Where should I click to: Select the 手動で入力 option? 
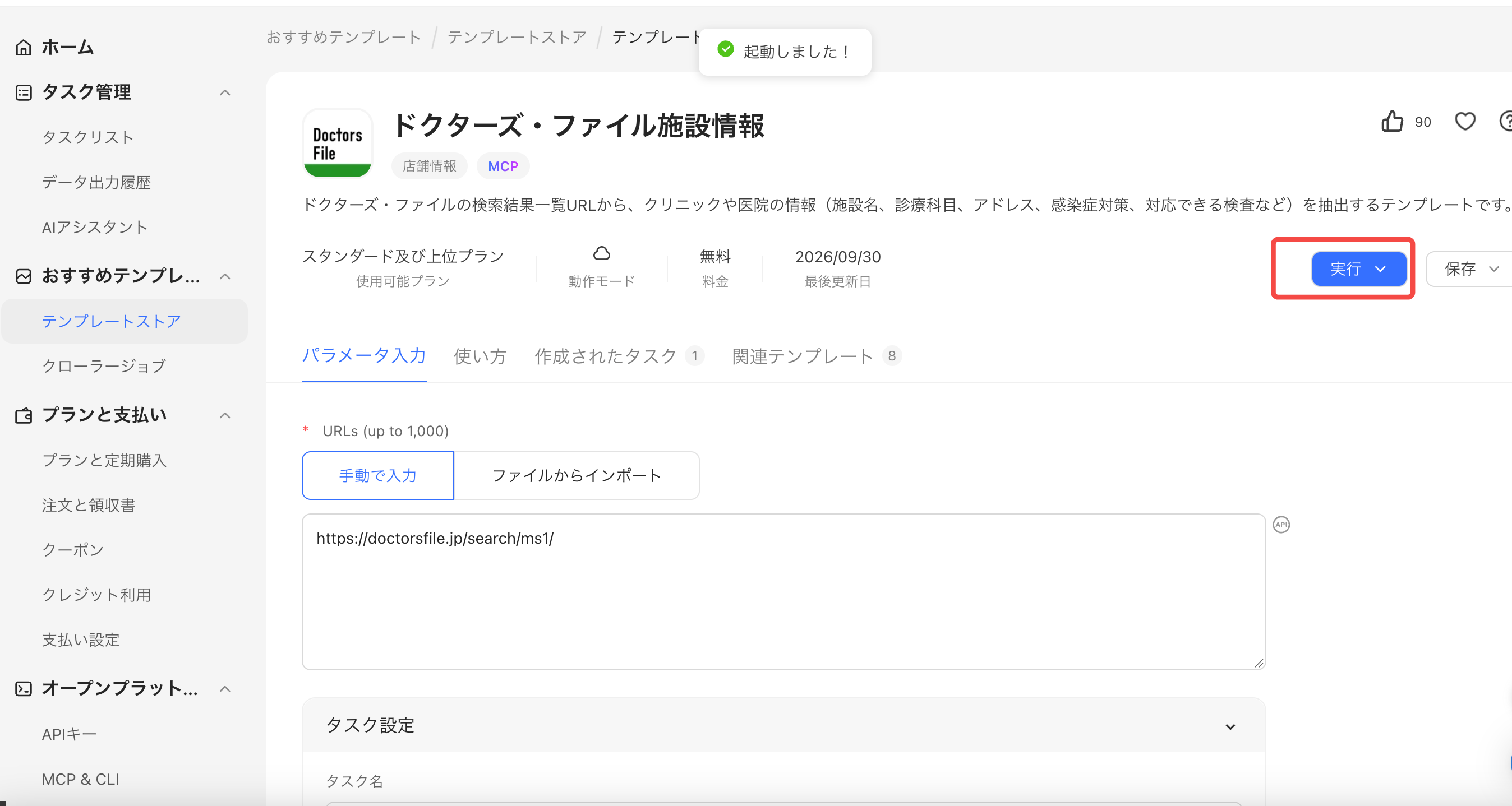click(x=378, y=475)
